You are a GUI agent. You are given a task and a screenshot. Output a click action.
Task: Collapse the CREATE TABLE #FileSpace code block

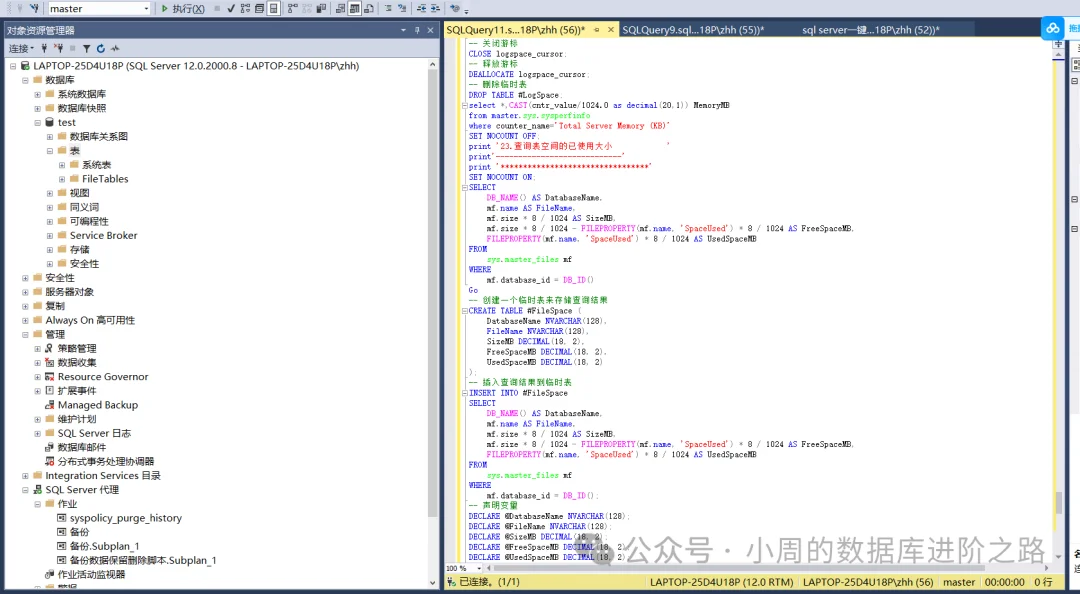(464, 311)
